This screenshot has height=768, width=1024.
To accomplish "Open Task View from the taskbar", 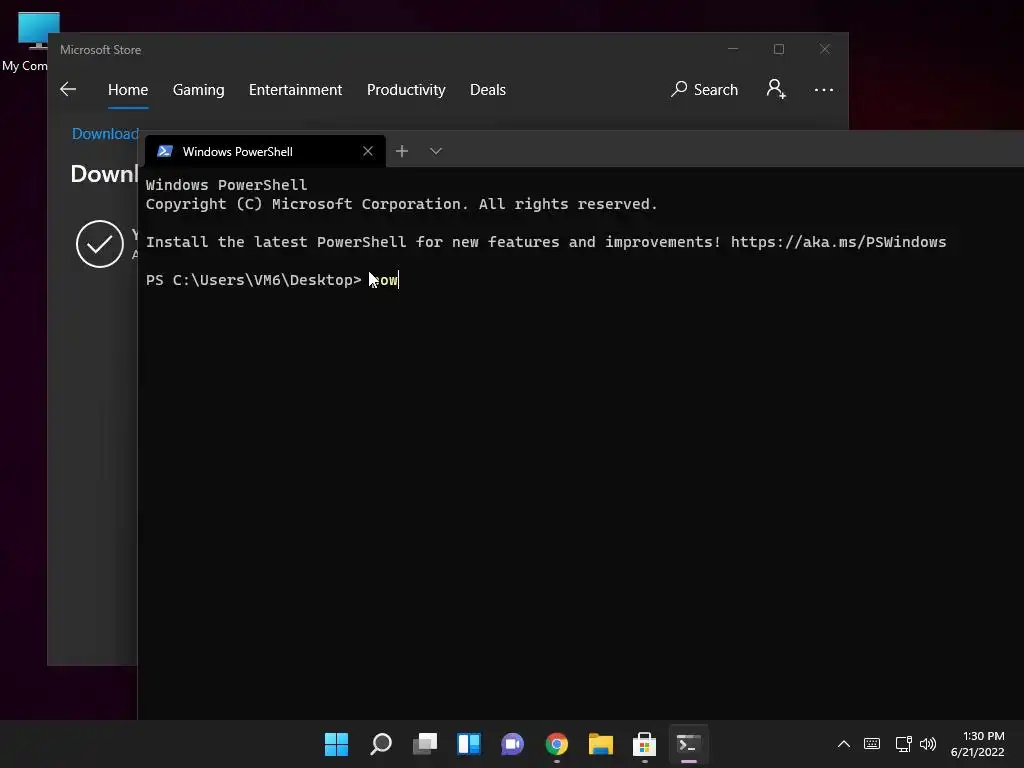I will [424, 744].
